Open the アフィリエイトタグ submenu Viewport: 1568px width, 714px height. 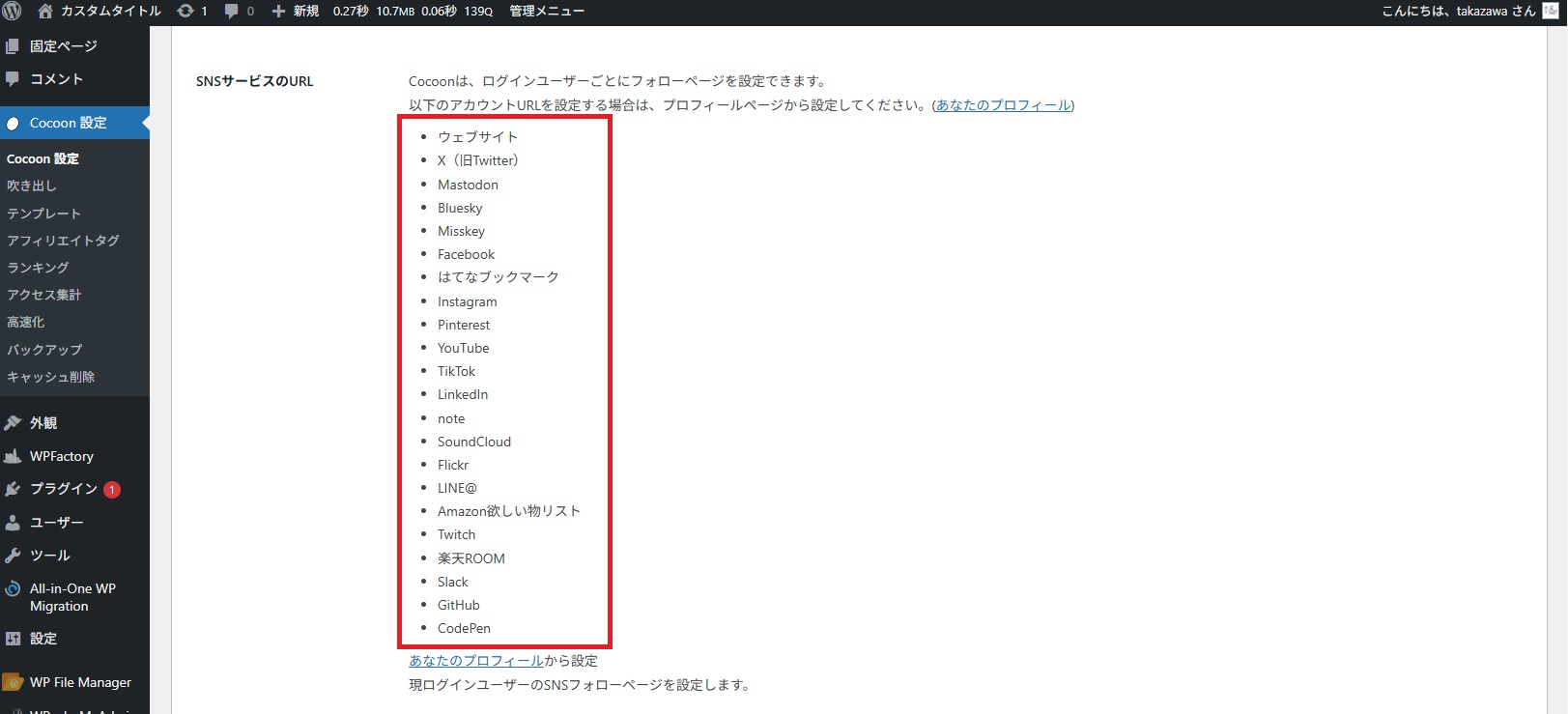(63, 241)
